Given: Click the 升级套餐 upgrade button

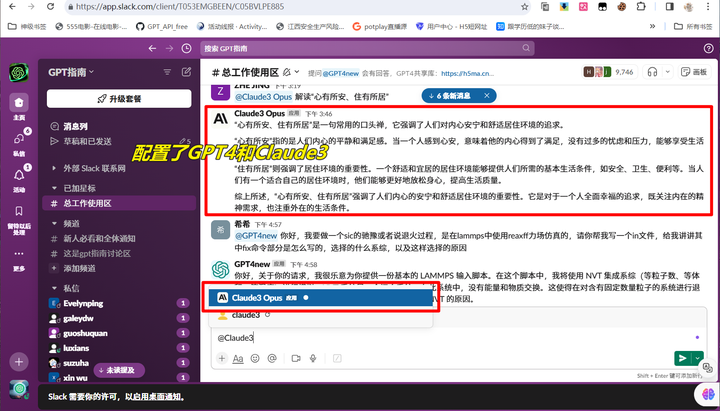Looking at the screenshot, I should 119,99.
